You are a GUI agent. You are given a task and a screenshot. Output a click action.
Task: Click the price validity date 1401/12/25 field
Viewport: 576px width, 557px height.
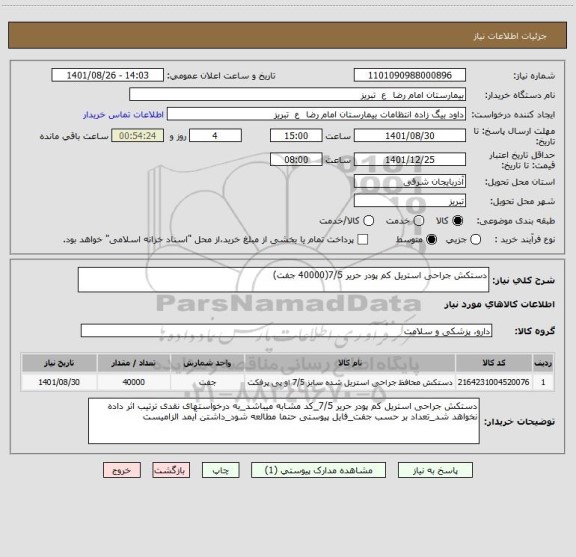(x=410, y=159)
